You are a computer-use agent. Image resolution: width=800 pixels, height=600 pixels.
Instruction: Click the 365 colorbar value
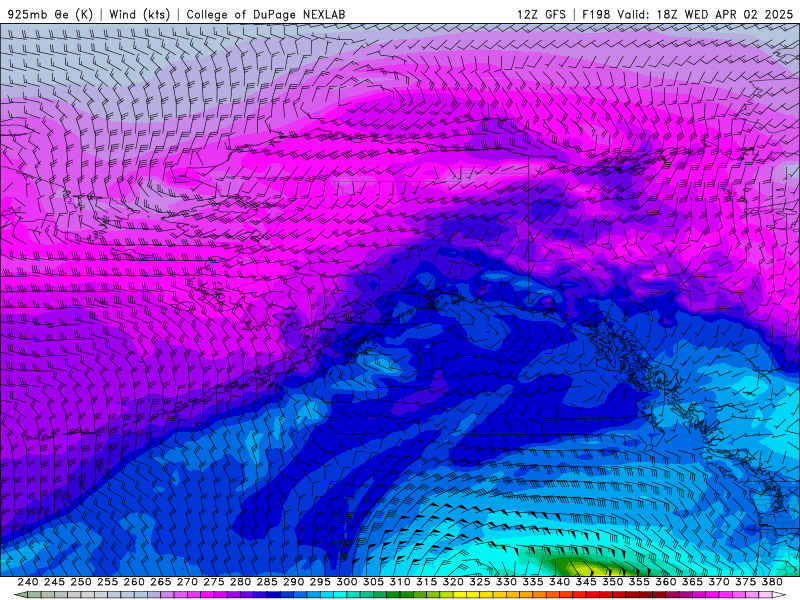[692, 582]
